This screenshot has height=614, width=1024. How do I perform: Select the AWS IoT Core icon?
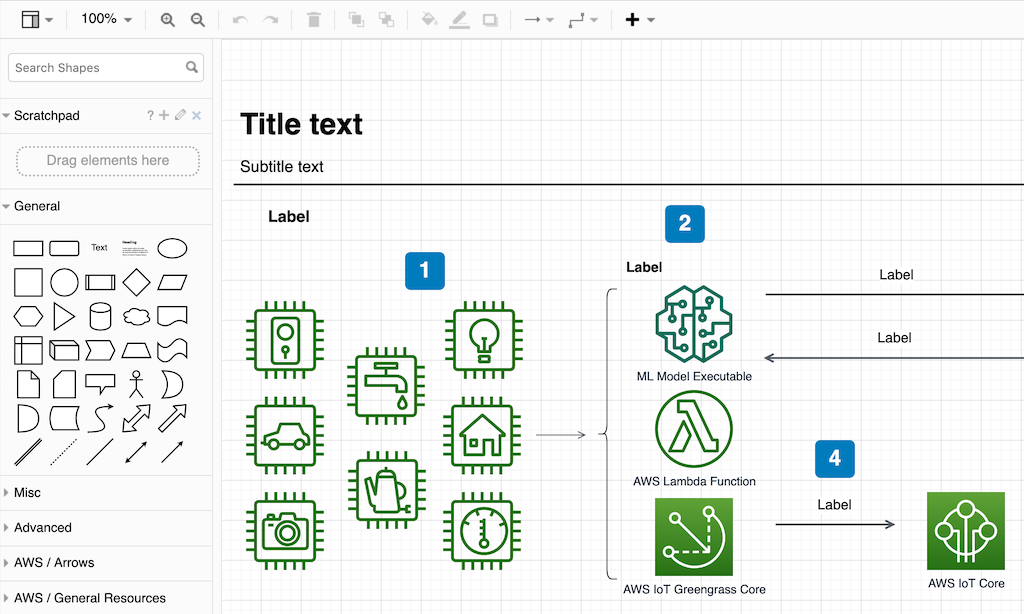[966, 531]
